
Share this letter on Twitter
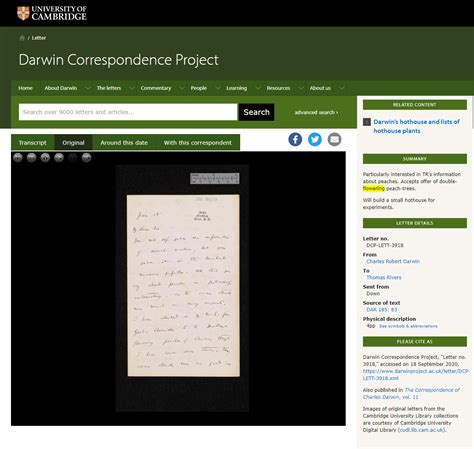315,139
